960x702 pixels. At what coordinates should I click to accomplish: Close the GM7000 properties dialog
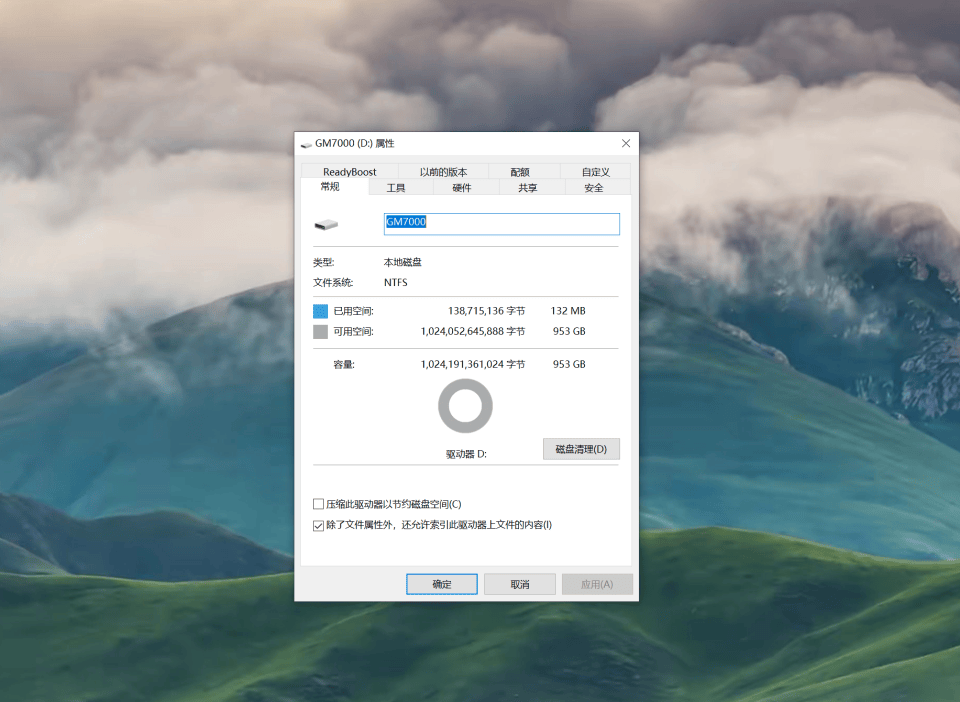[626, 143]
